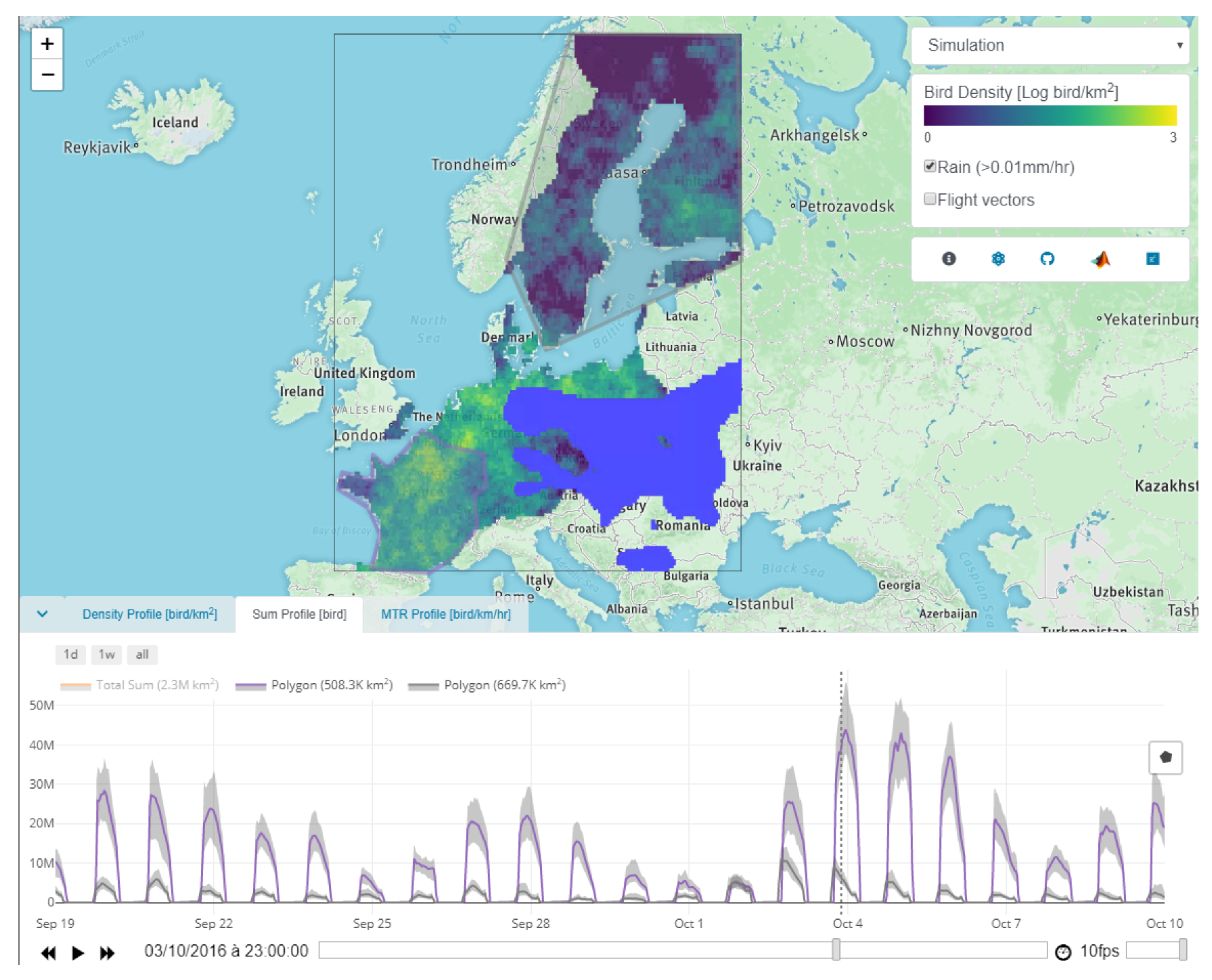The width and height of the screenshot is (1212, 980).
Task: Click the bird density color bar
Action: pyautogui.click(x=1050, y=115)
